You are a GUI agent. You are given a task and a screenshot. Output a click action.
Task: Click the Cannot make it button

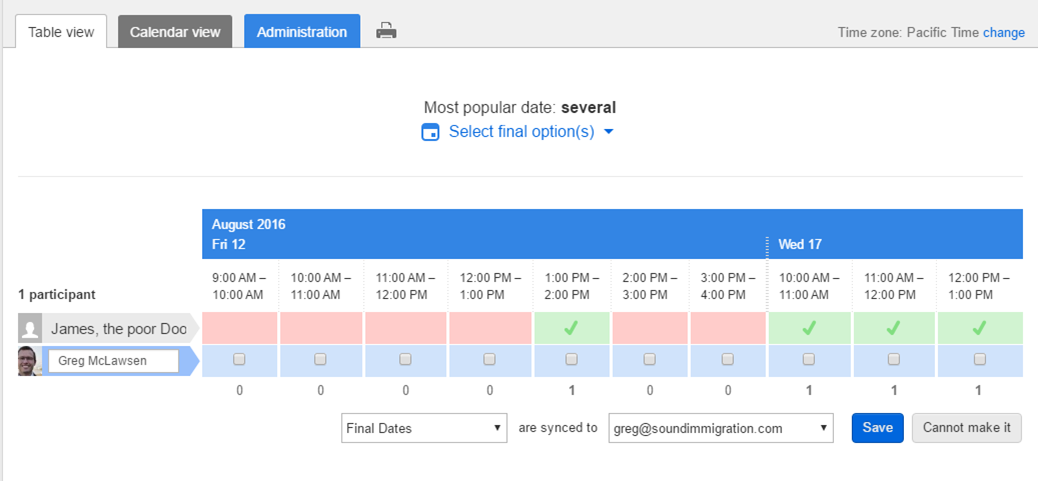click(967, 428)
